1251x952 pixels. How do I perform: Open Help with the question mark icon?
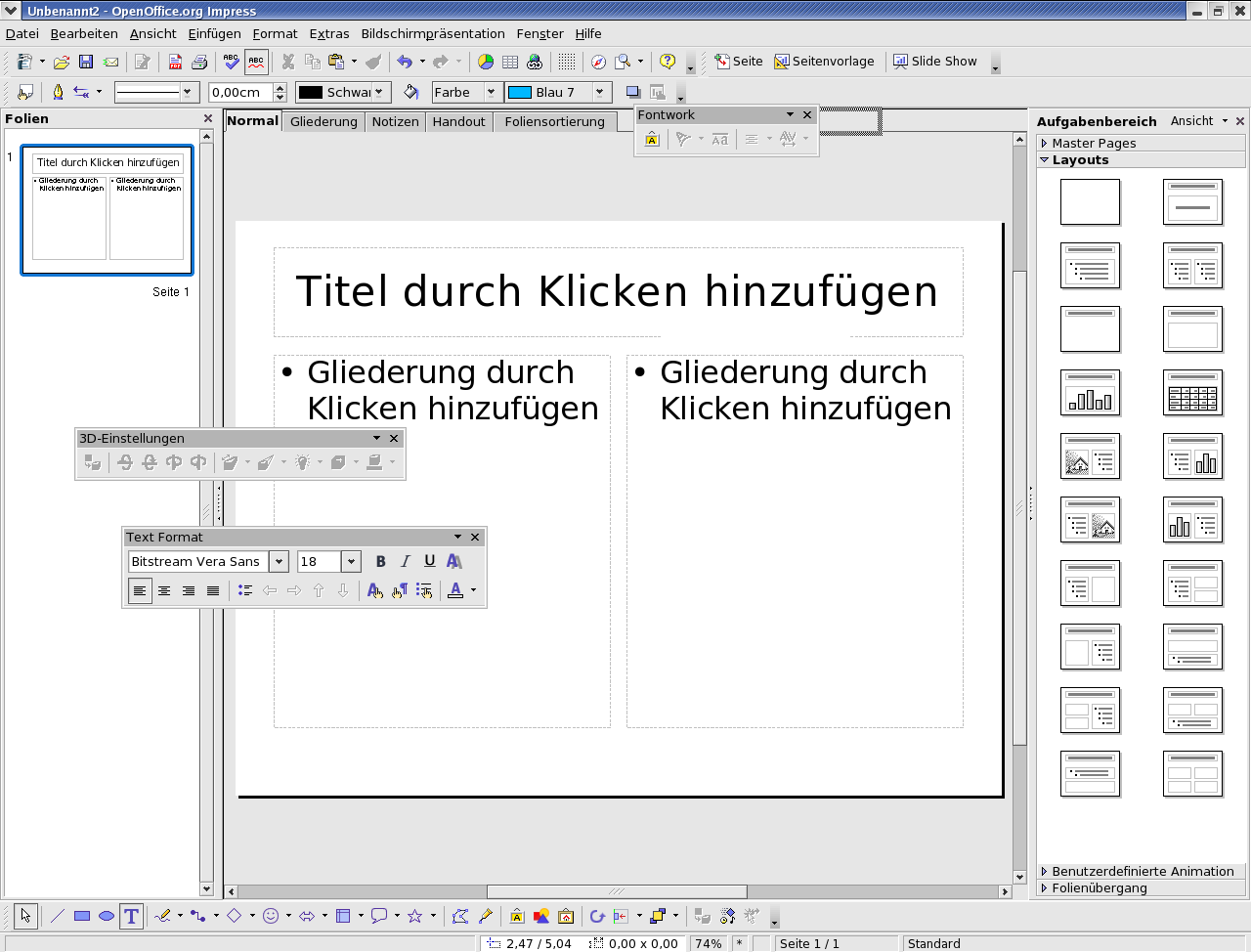(x=668, y=62)
